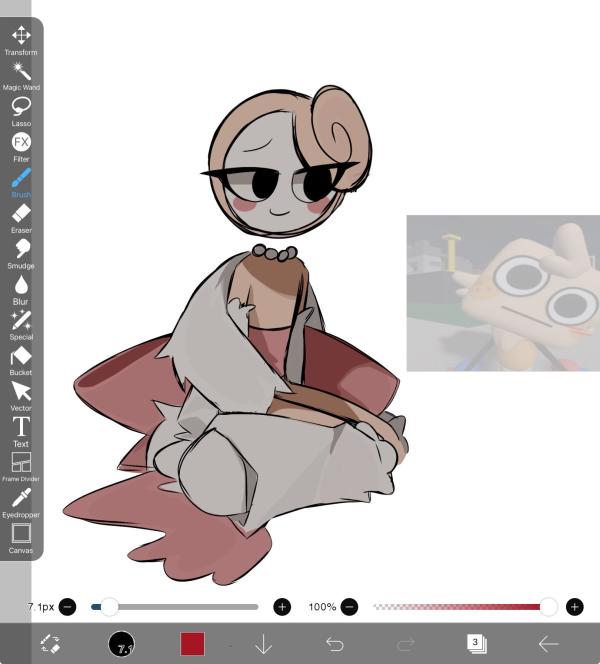Screen dimensions: 600x664
Task: Open the Frame Divider tool
Action: coord(21,467)
